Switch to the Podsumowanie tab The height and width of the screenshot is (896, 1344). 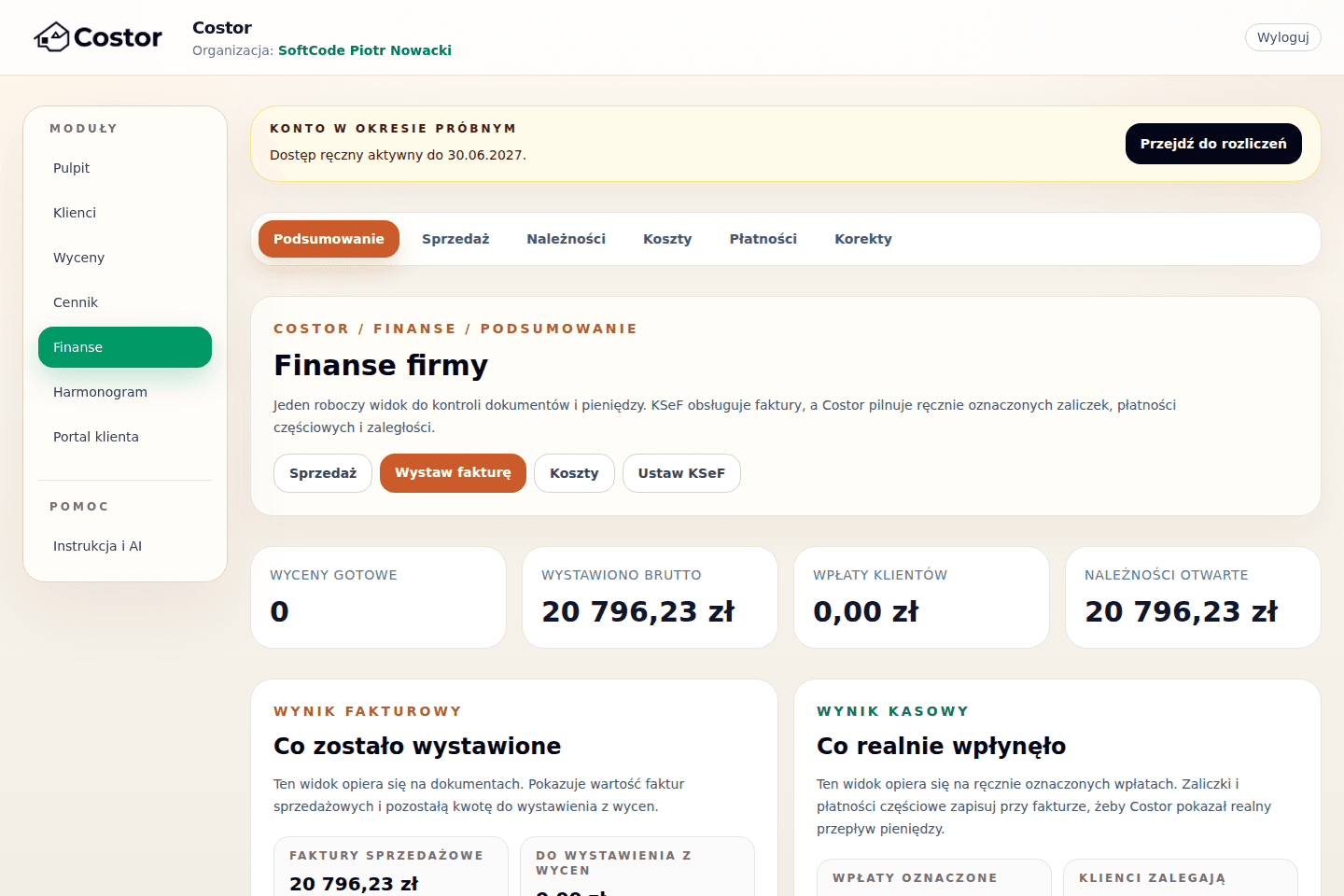click(x=329, y=239)
